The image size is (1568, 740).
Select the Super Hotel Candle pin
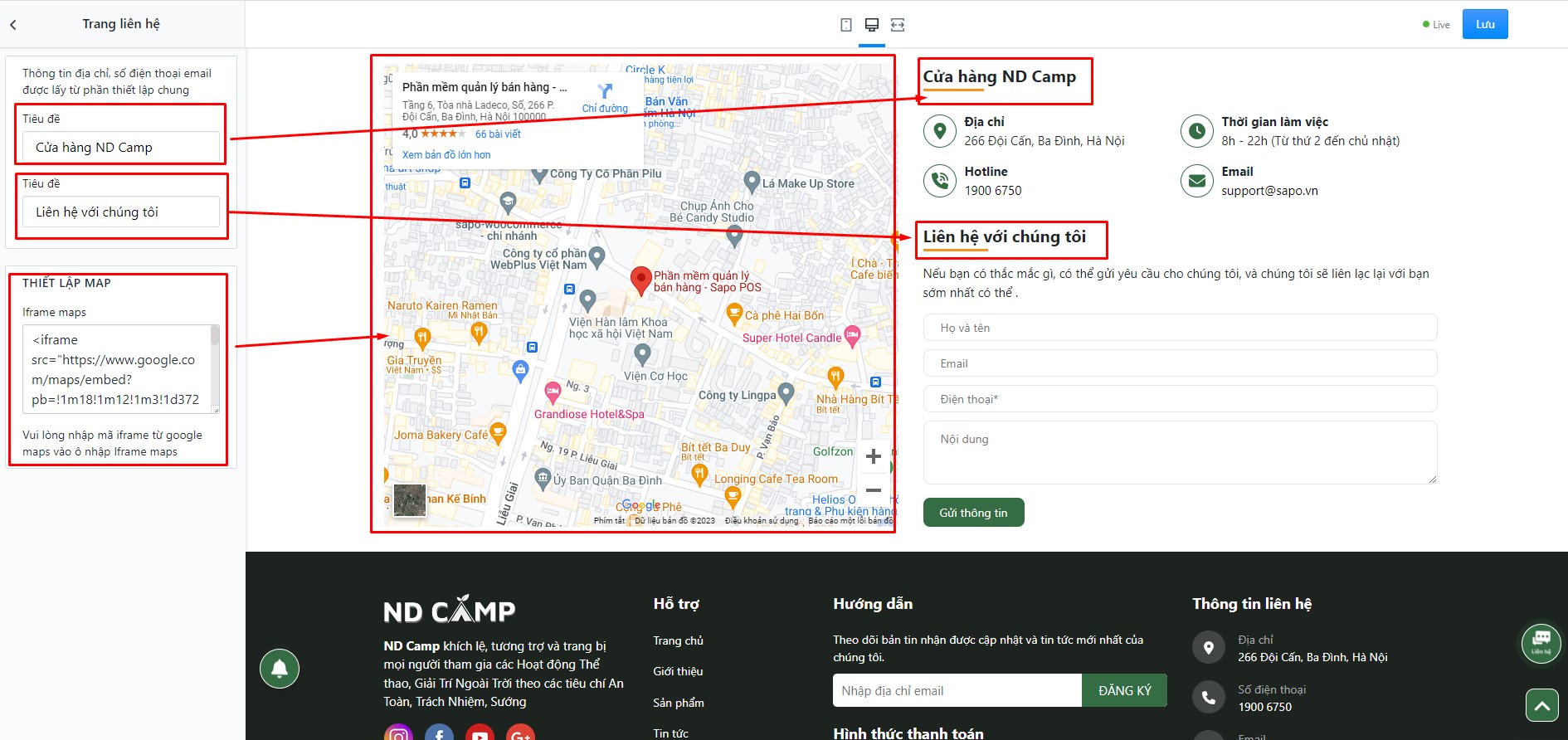(852, 336)
